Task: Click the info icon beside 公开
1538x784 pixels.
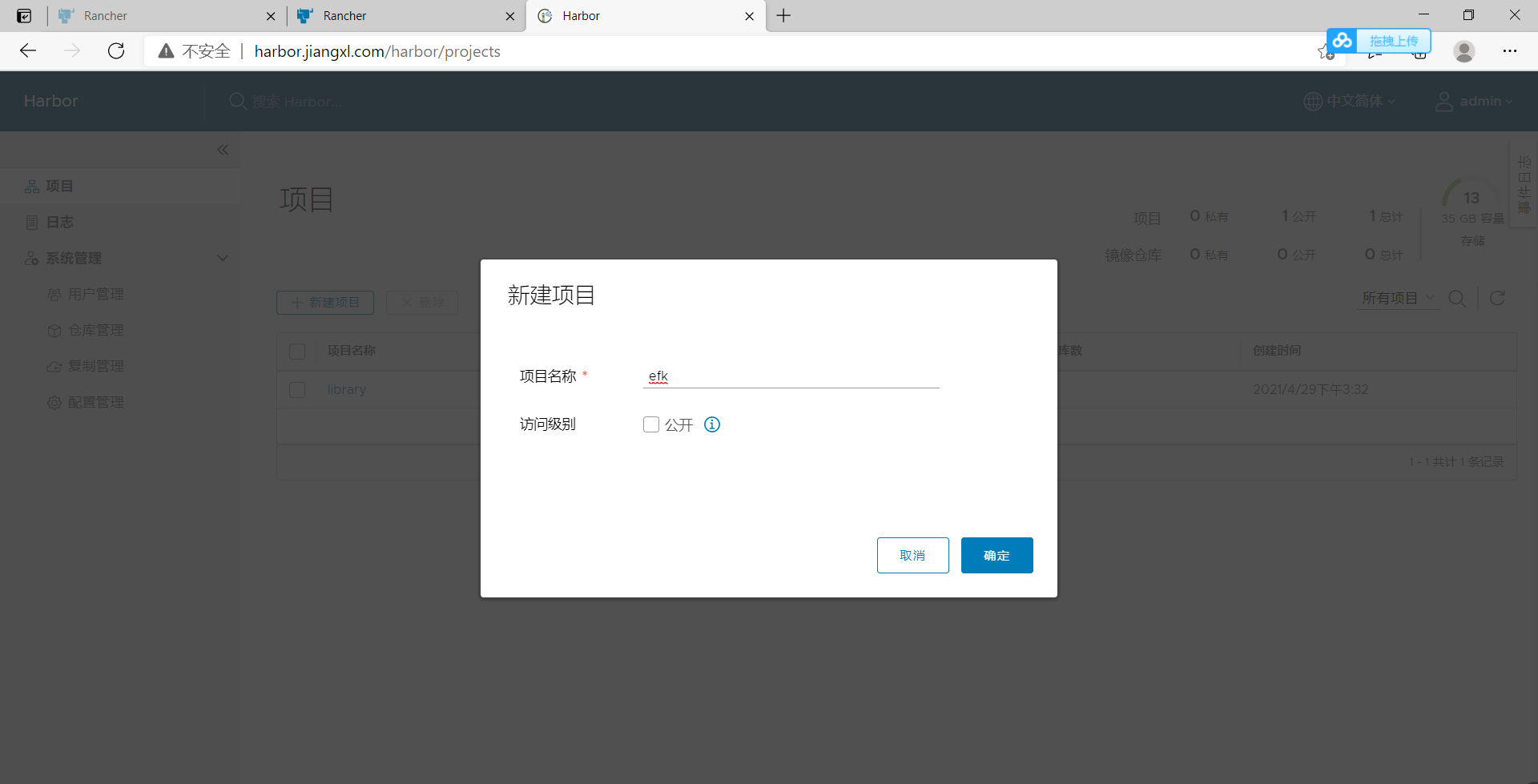Action: click(711, 424)
